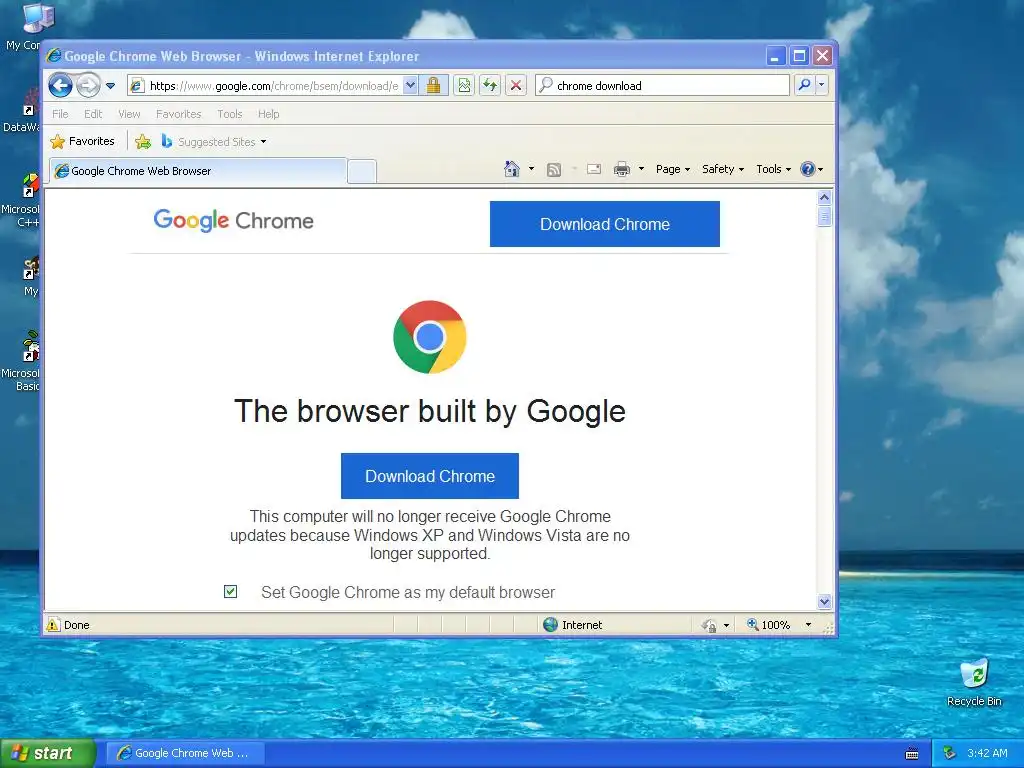Click the RSS feeds icon
This screenshot has width=1024, height=768.
tap(554, 170)
